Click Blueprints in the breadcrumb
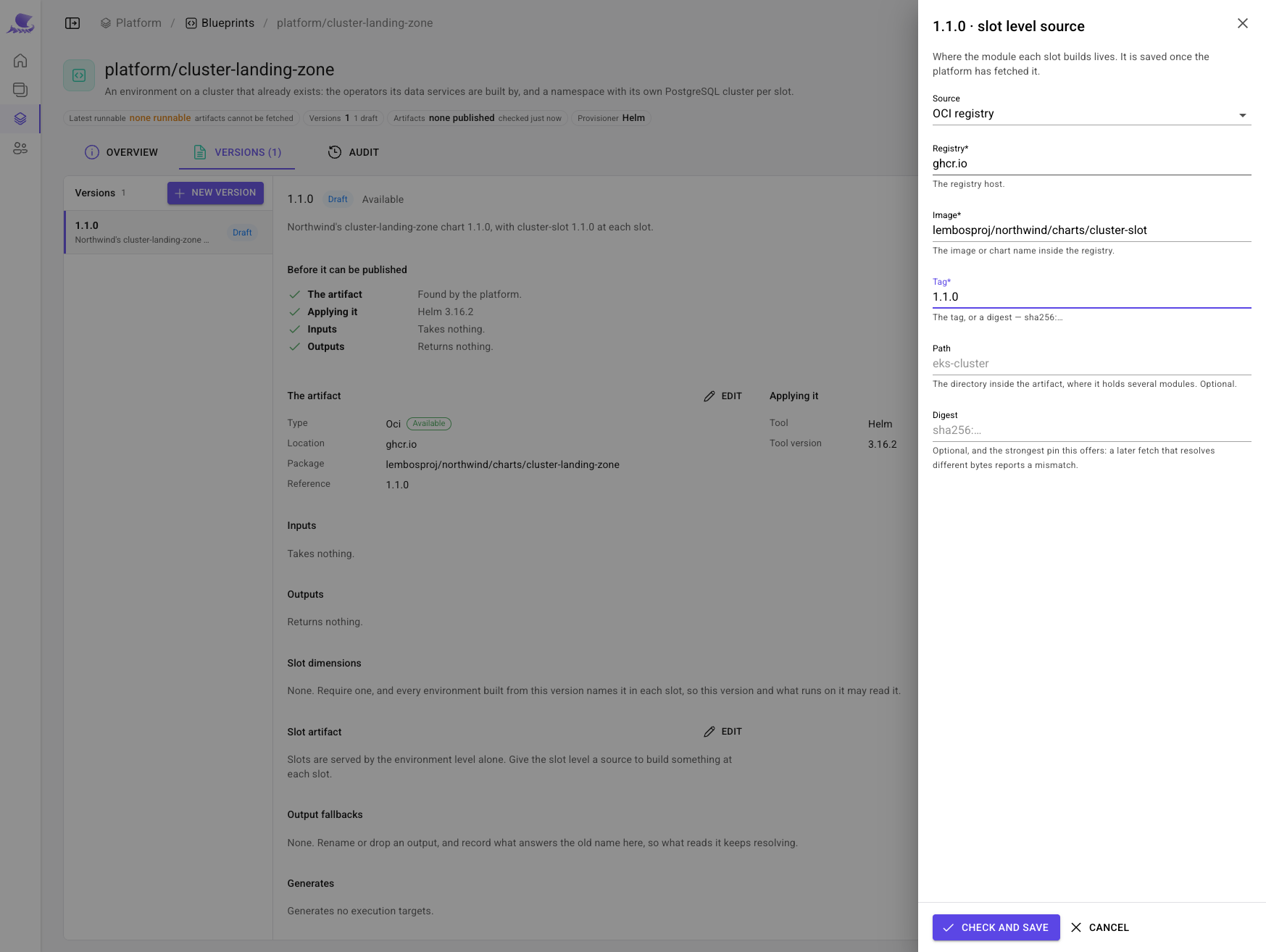The image size is (1266, 952). click(x=220, y=23)
